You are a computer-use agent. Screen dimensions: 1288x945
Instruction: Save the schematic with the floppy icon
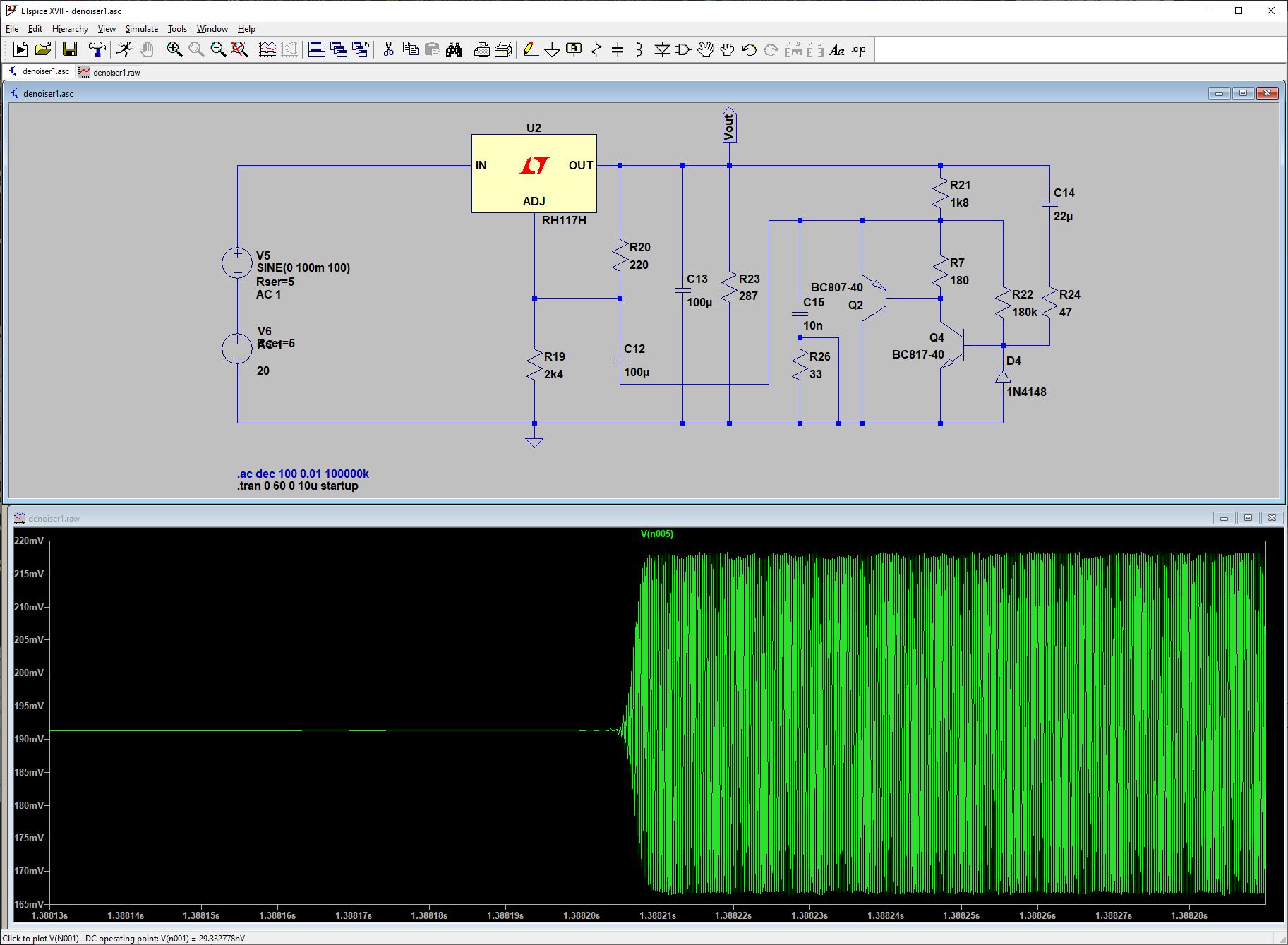(69, 49)
